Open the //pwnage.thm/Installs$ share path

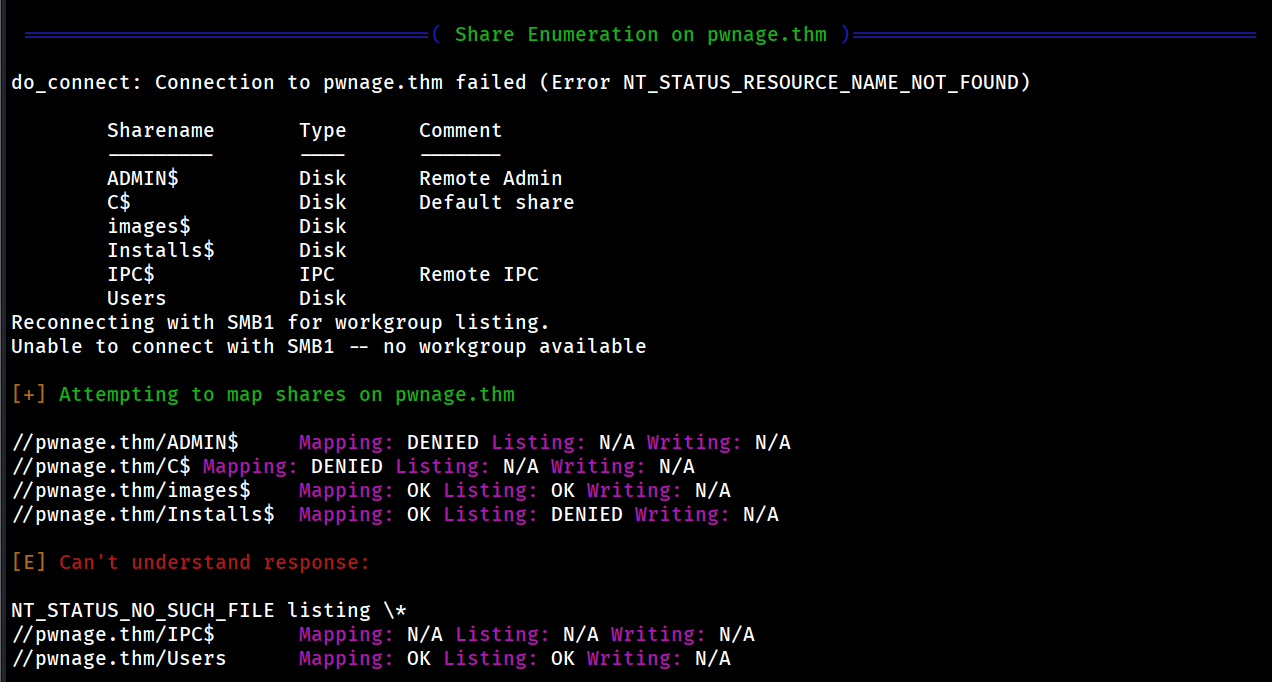click(x=142, y=515)
